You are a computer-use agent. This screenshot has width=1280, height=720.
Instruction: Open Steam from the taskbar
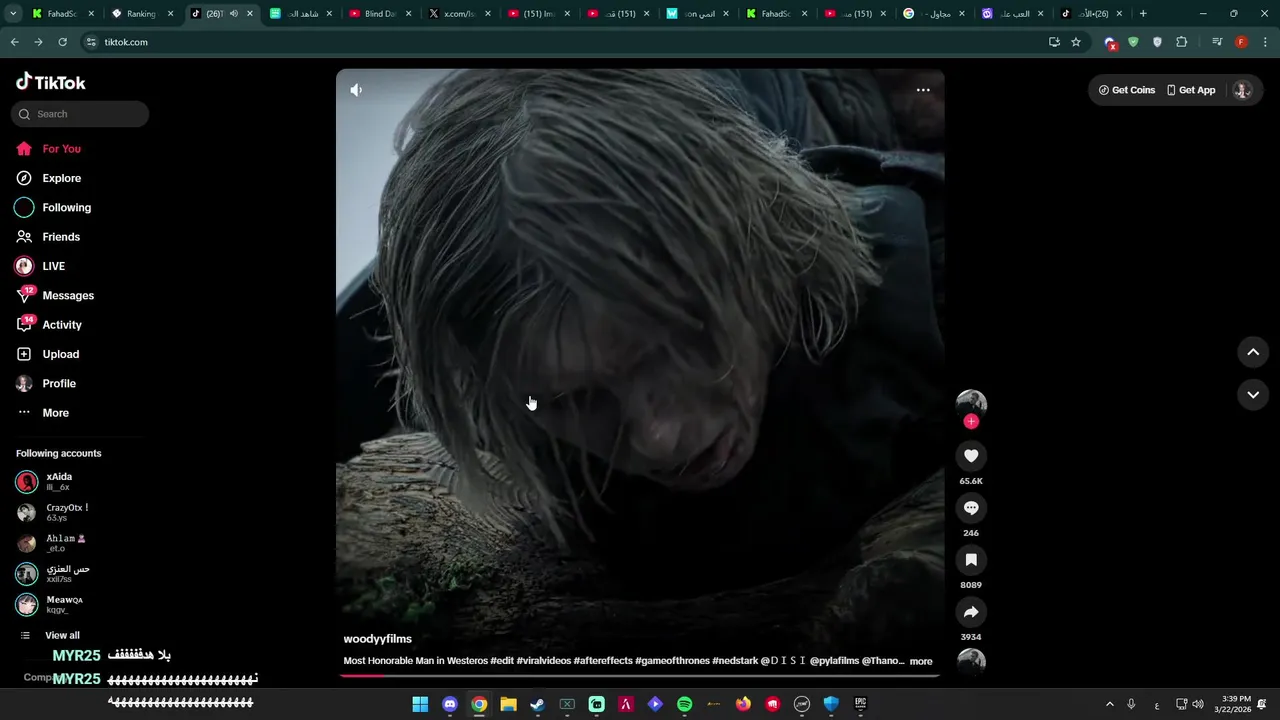click(x=537, y=704)
